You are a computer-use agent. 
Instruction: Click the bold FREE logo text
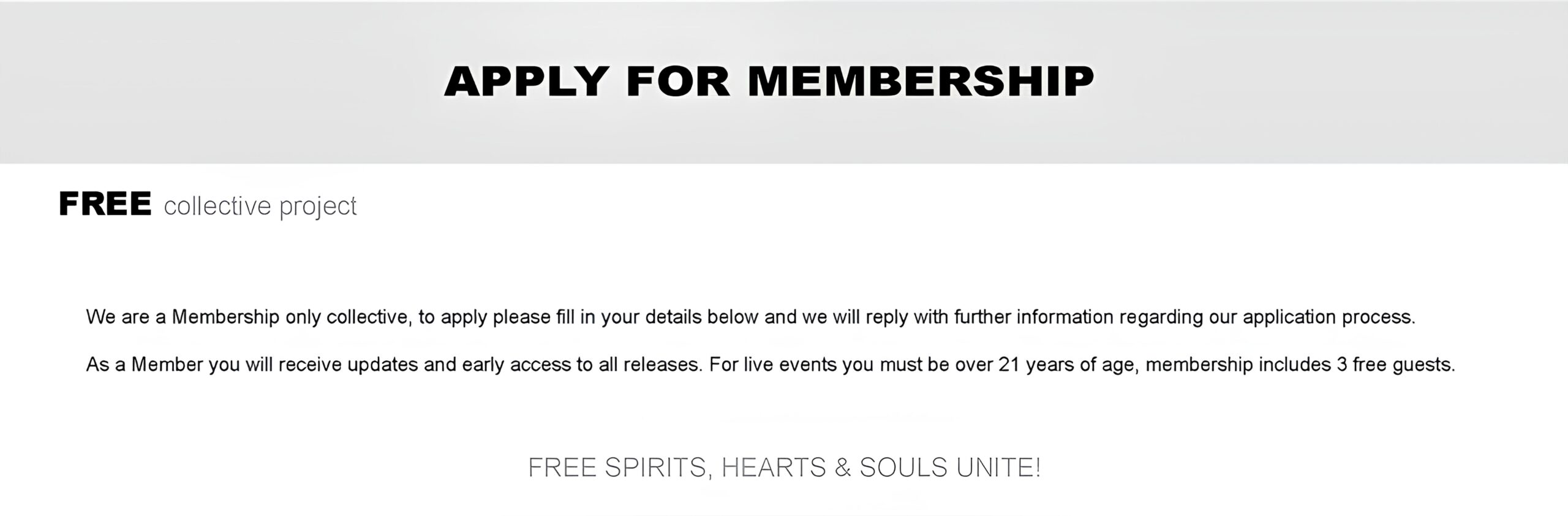point(105,203)
